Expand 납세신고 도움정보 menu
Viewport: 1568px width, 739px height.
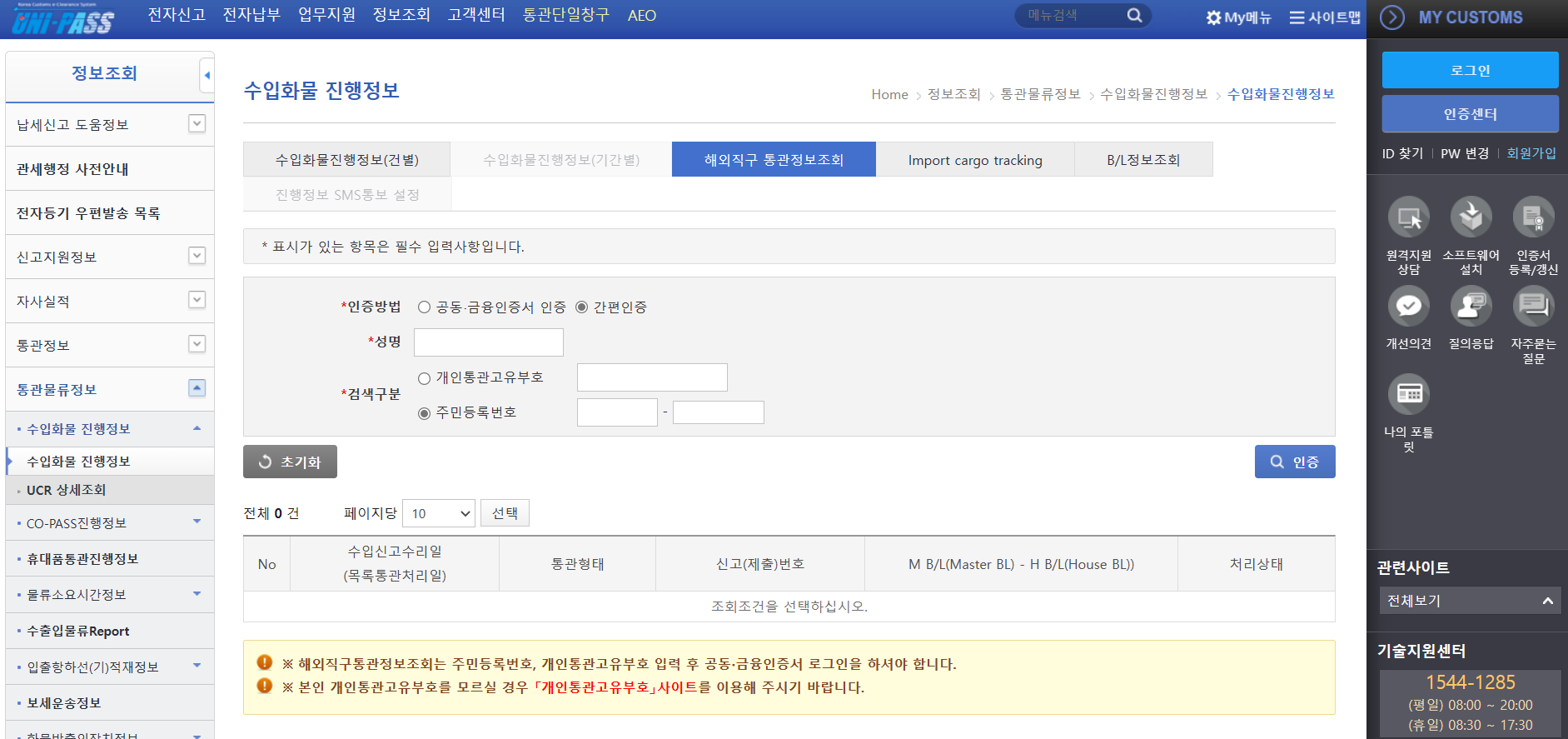(197, 123)
